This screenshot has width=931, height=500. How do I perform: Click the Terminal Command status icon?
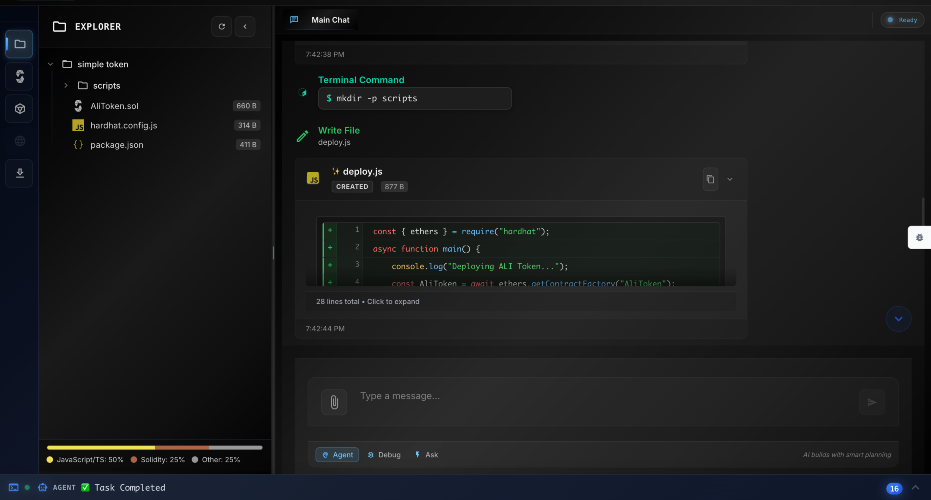(x=302, y=93)
